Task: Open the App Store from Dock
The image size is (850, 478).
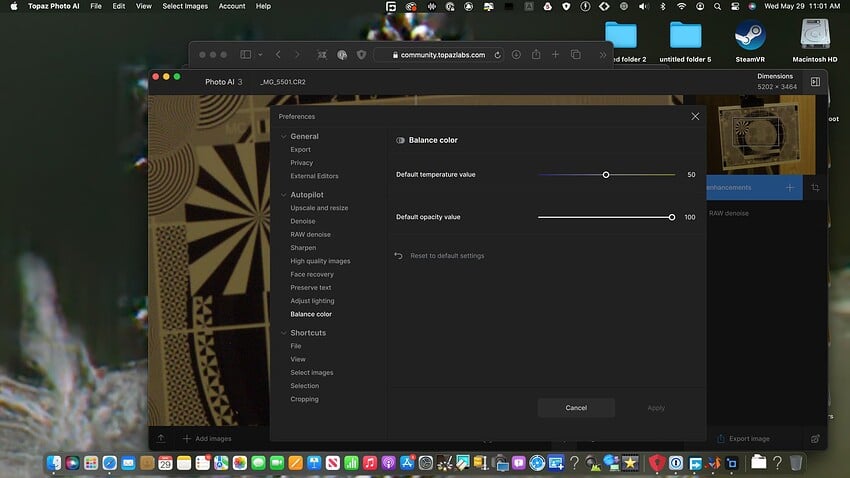Action: pos(407,463)
